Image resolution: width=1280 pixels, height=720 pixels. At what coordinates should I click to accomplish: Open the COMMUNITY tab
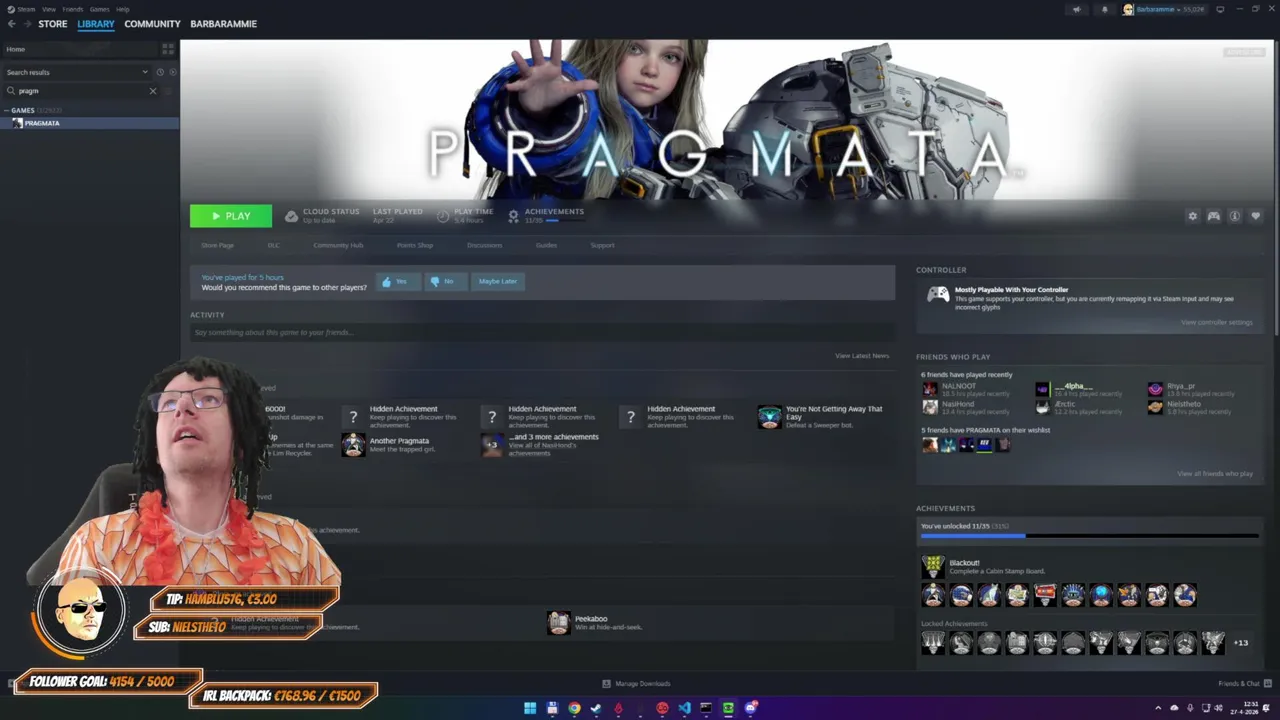pyautogui.click(x=152, y=24)
